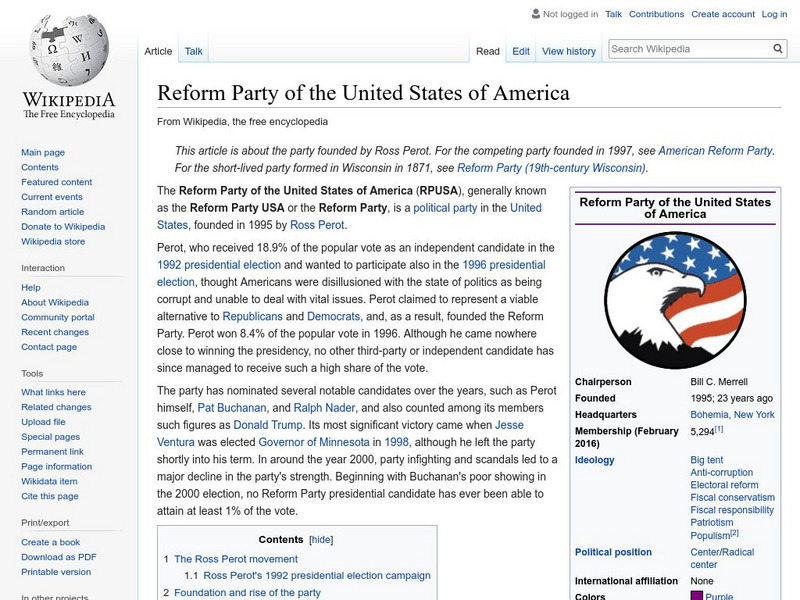Open Printable version link
The width and height of the screenshot is (800, 600).
pyautogui.click(x=56, y=571)
